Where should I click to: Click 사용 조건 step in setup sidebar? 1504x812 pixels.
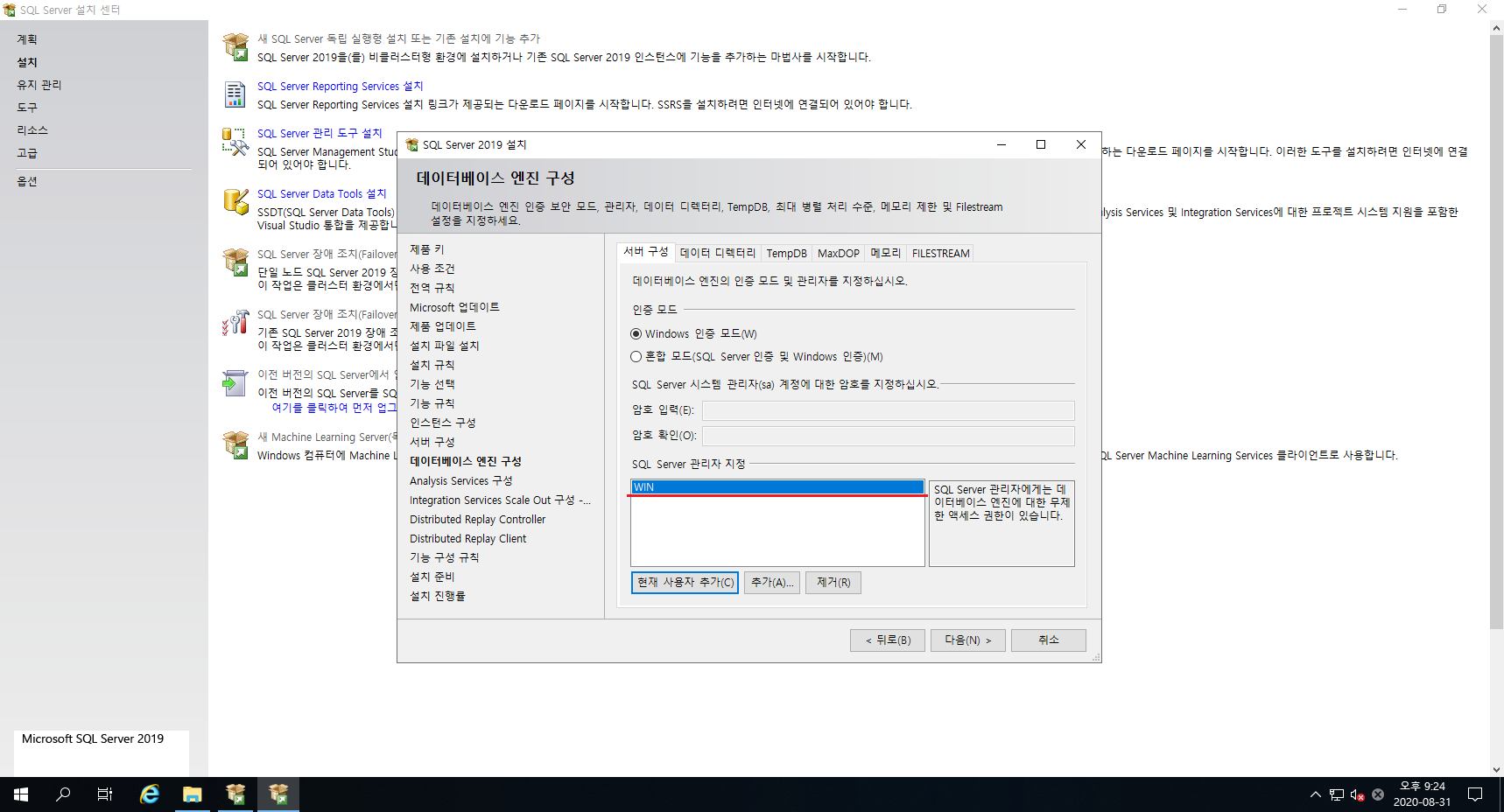point(432,269)
